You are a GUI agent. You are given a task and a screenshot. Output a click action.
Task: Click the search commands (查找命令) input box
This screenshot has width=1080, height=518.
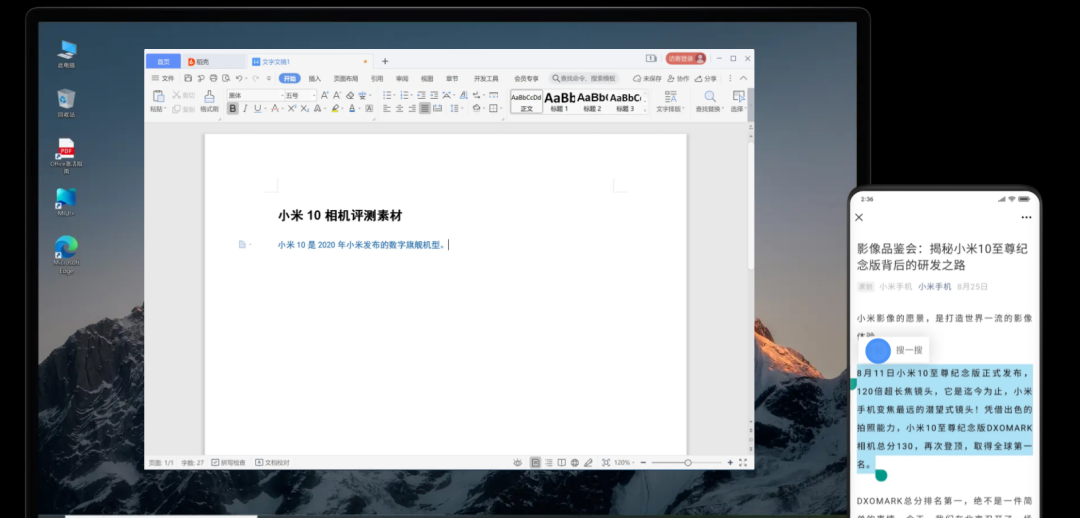[x=586, y=78]
